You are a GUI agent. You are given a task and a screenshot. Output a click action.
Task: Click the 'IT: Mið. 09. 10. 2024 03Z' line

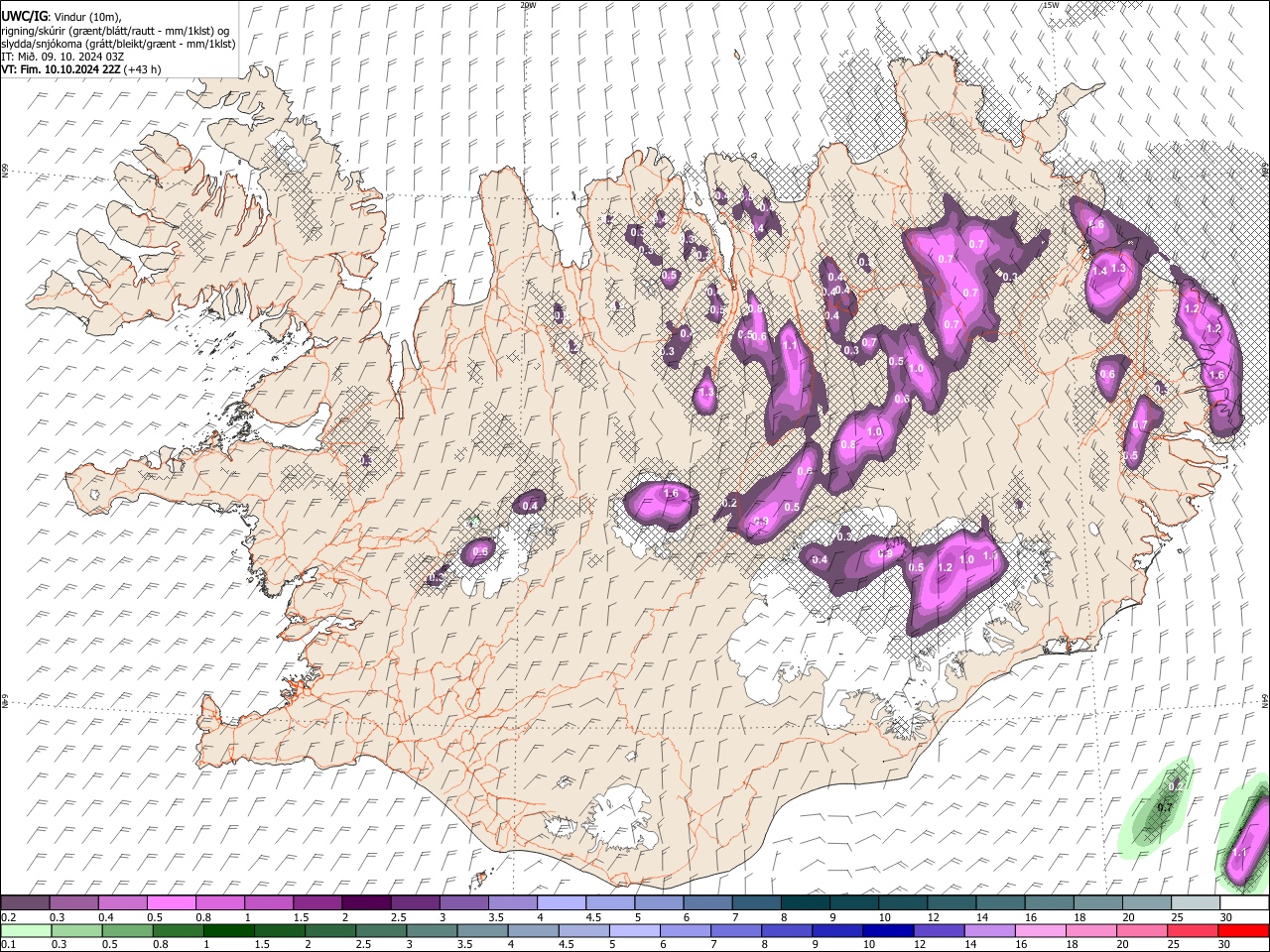pos(63,57)
